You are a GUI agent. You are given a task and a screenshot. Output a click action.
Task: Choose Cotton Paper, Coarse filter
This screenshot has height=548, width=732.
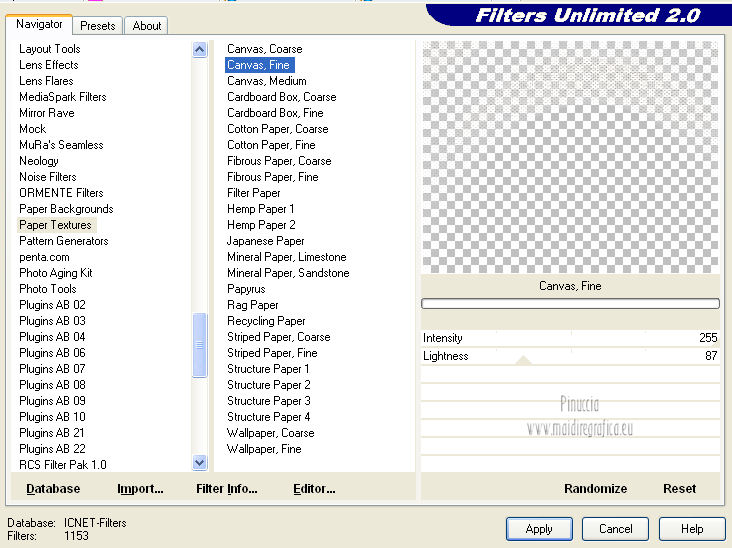pyautogui.click(x=277, y=129)
